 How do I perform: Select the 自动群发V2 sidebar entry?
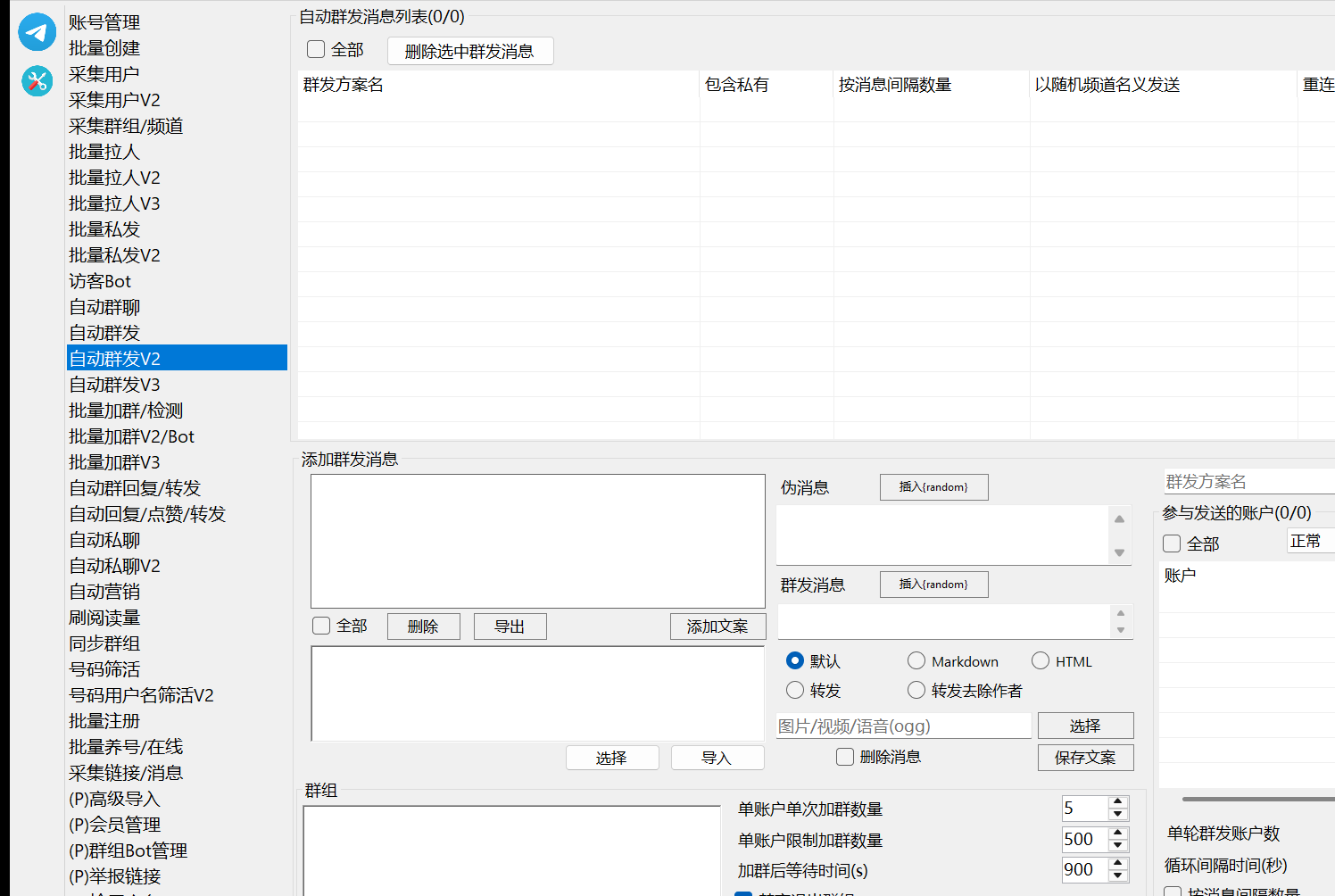coord(177,358)
